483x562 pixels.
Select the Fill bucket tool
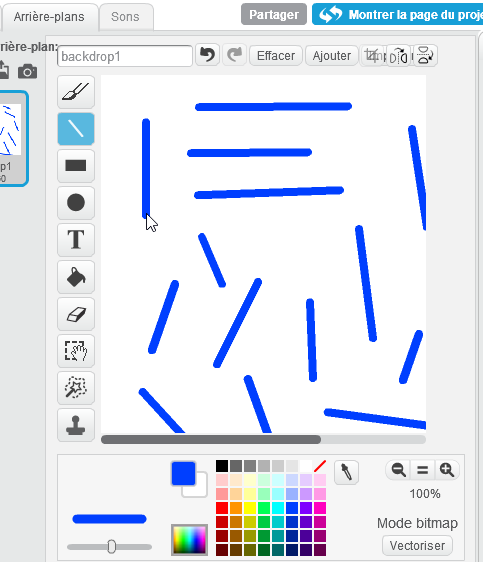pyautogui.click(x=76, y=277)
